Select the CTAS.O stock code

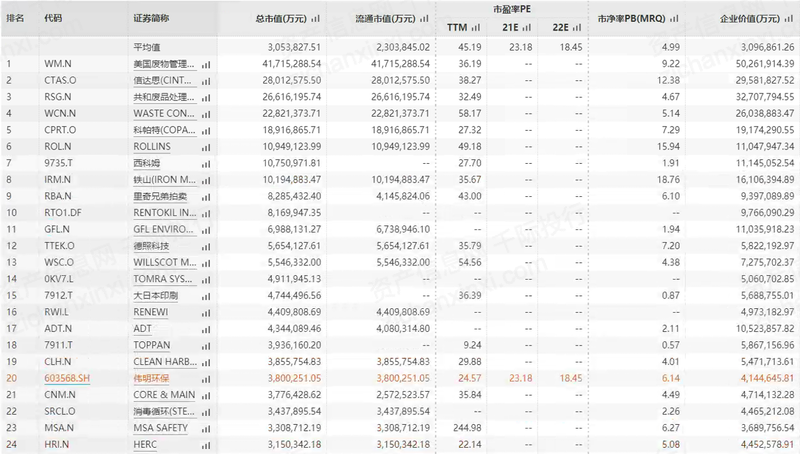pos(60,80)
